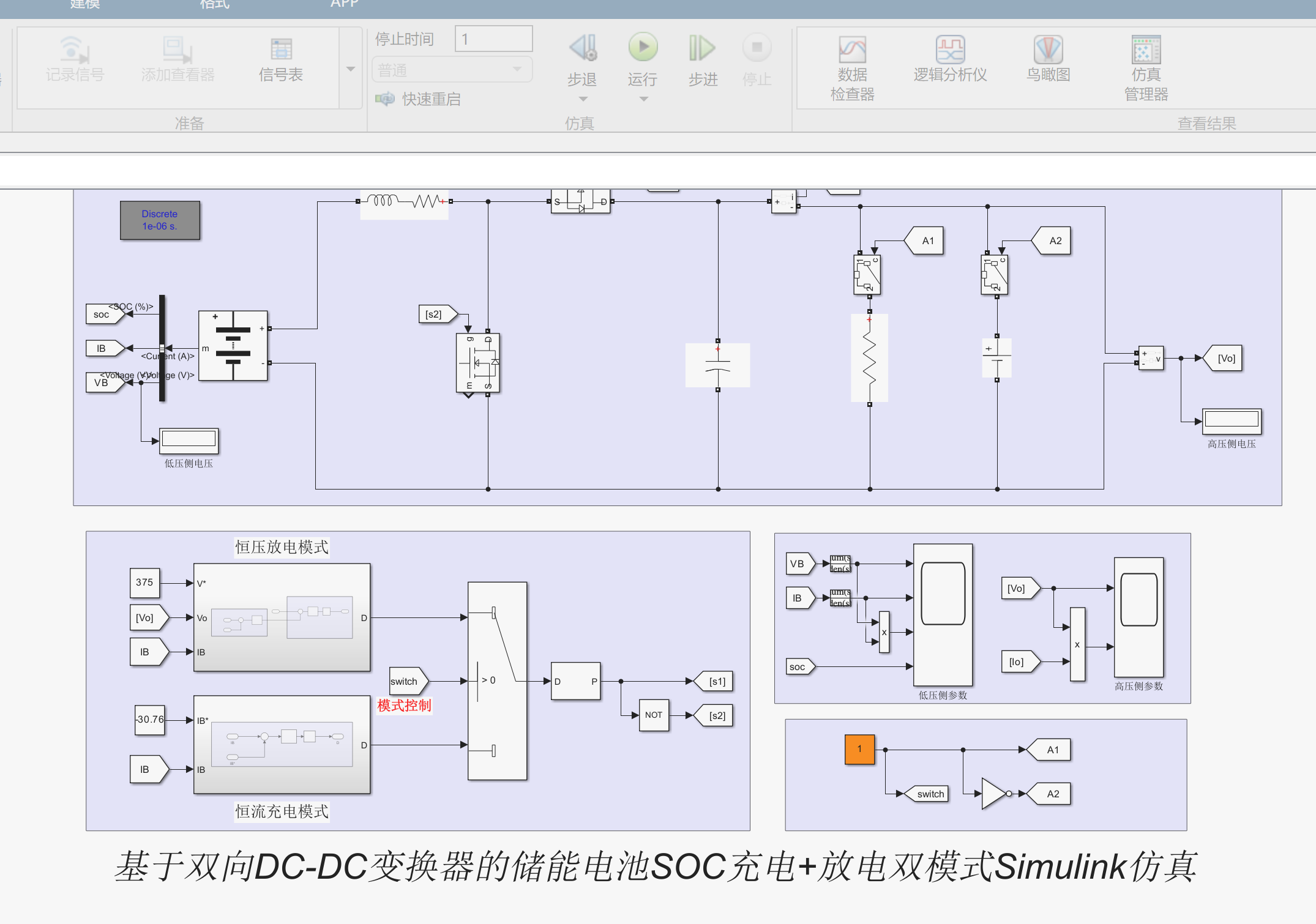Expand the Run button dropdown arrow
This screenshot has width=1316, height=924.
point(643,99)
